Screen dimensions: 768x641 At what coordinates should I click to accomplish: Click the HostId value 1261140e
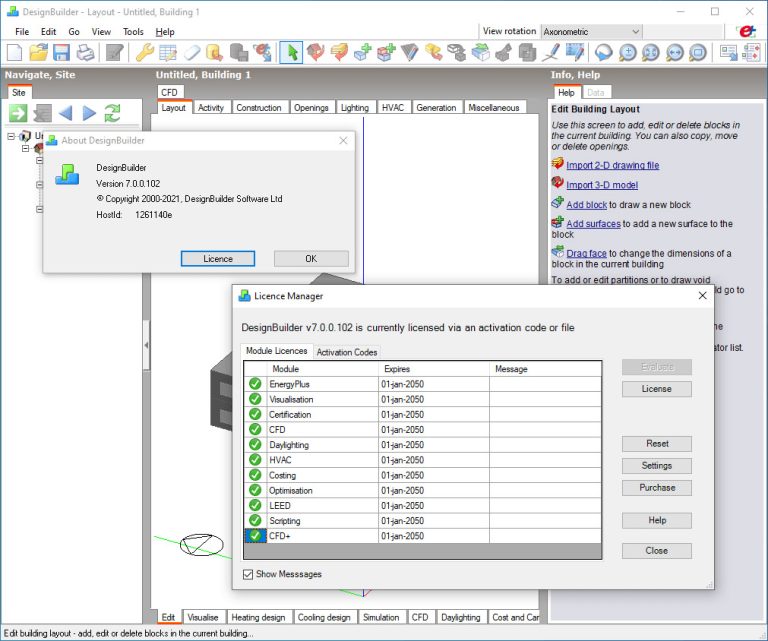click(x=153, y=214)
